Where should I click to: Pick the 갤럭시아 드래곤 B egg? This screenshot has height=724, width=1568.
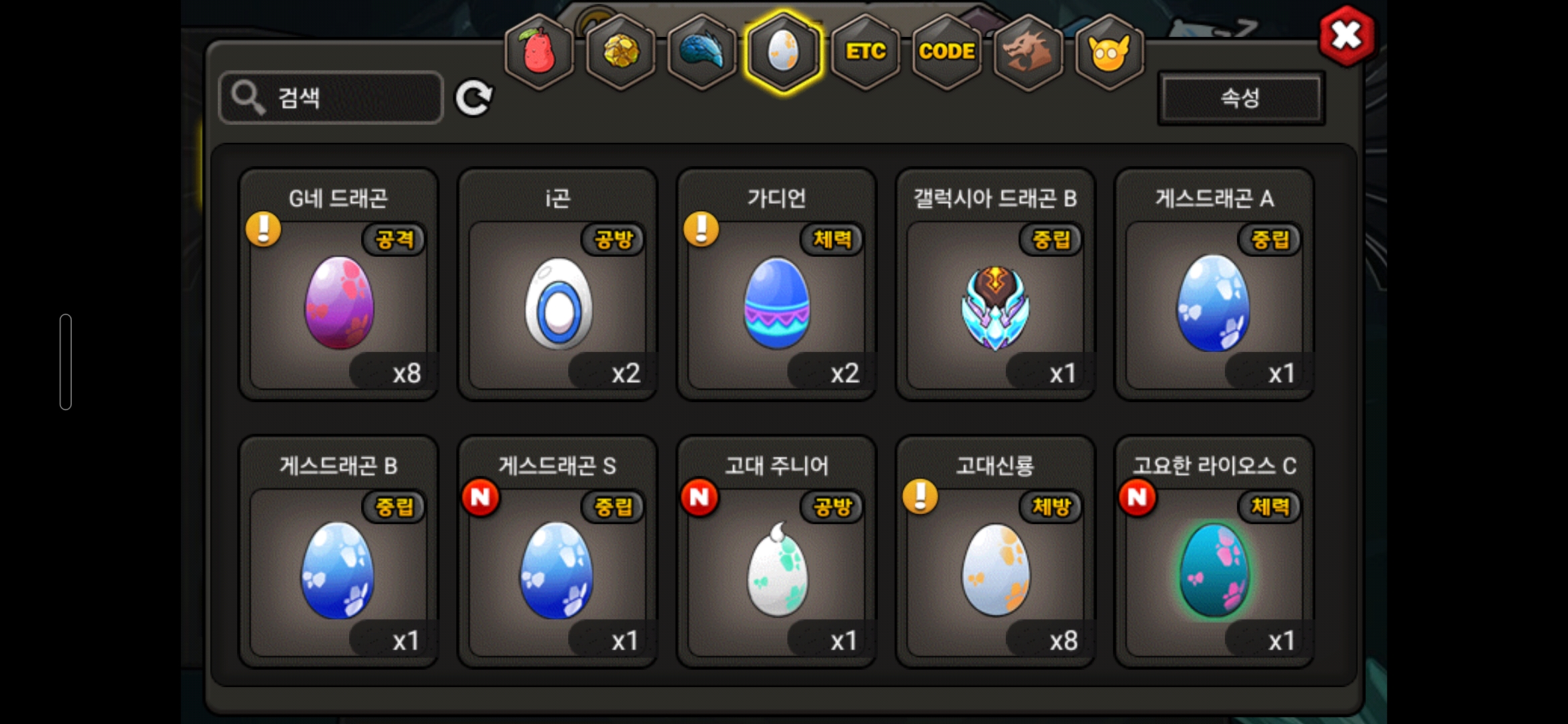click(996, 285)
